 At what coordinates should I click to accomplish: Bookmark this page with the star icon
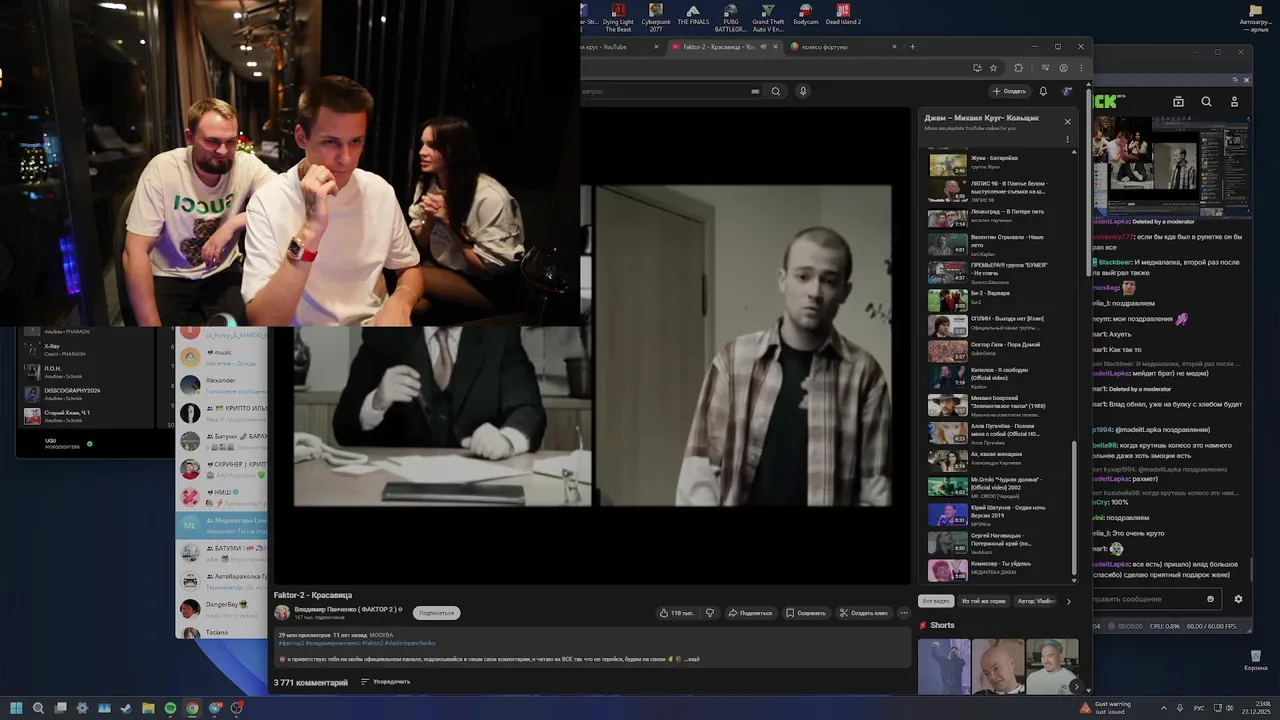pos(993,68)
